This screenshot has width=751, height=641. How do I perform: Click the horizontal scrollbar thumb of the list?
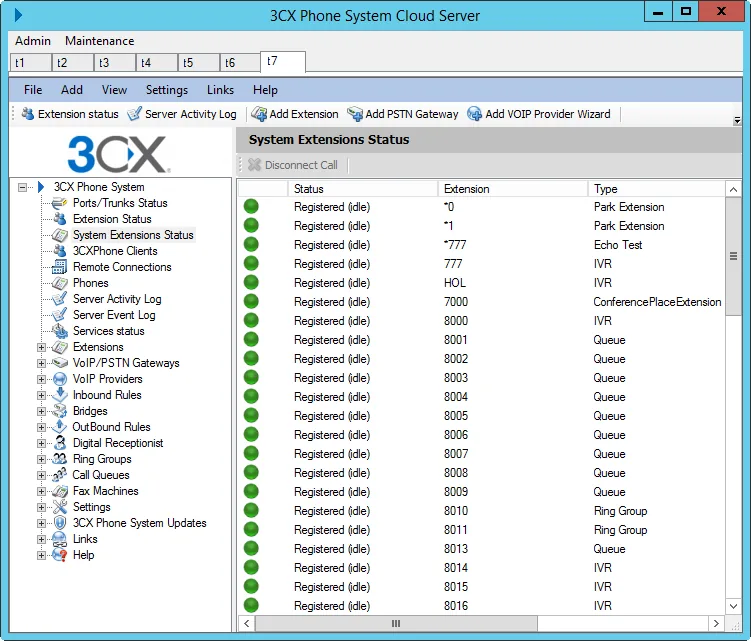tap(396, 623)
